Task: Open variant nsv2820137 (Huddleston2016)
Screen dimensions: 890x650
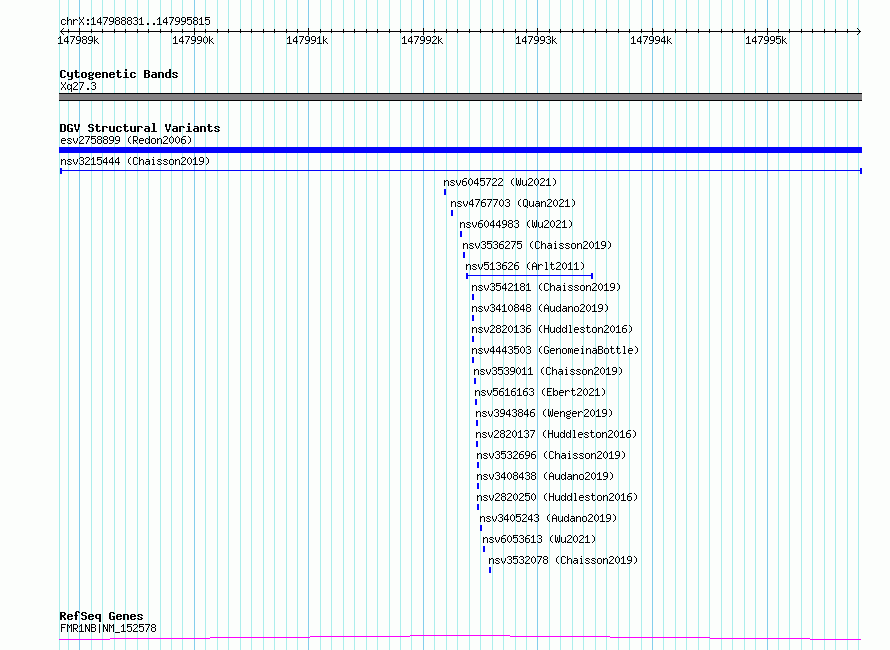Action: [556, 434]
